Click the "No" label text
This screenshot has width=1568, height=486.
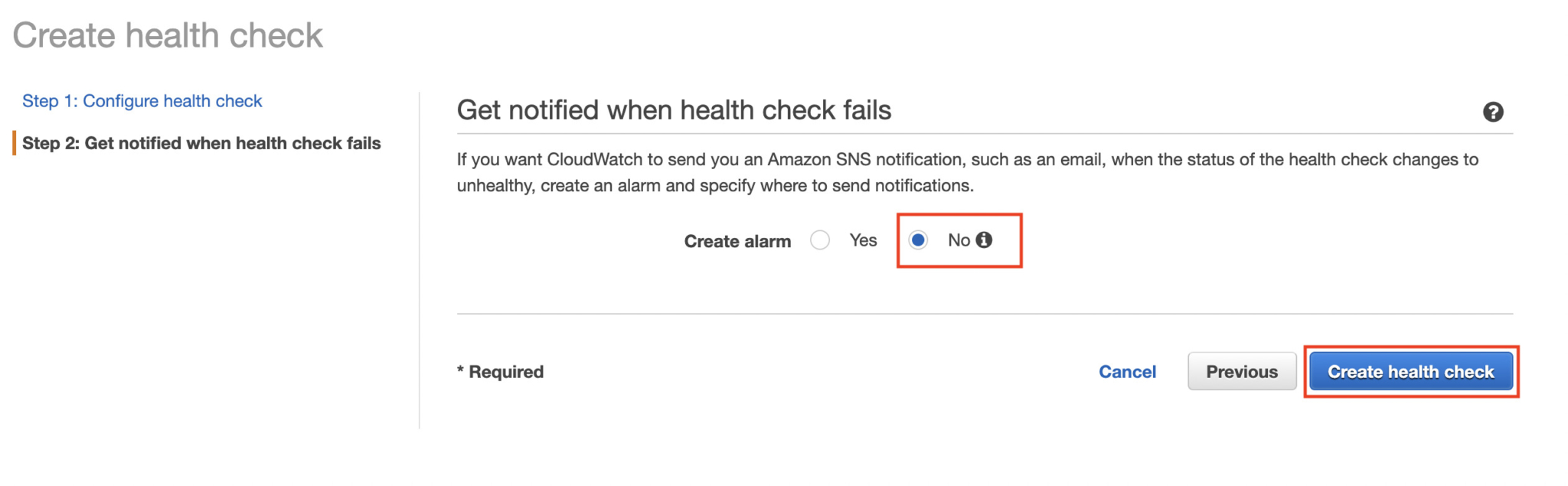click(959, 240)
